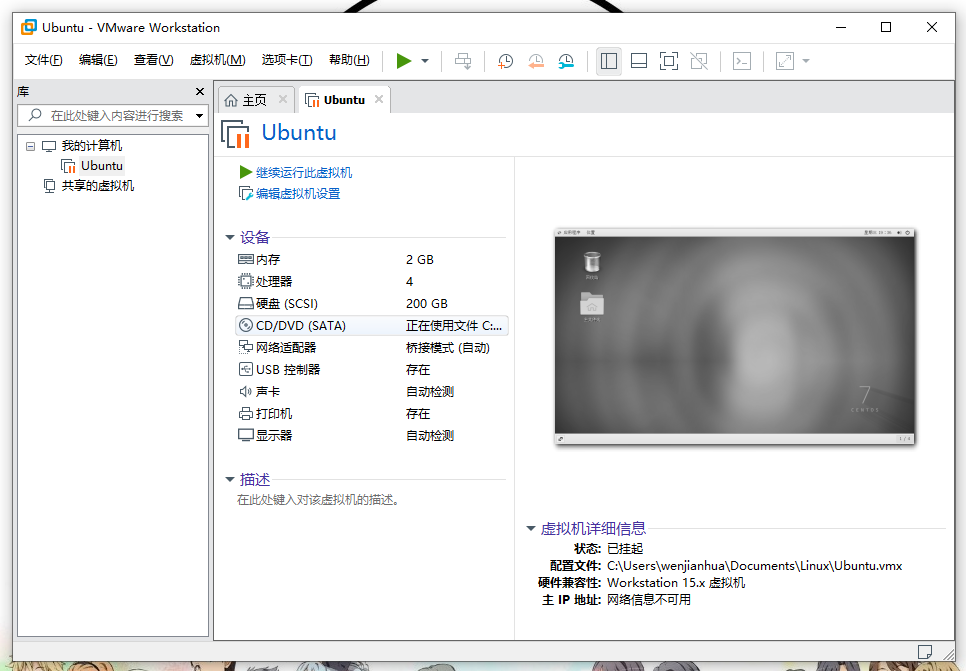
Task: Select the 网络适配器 device row
Action: [371, 348]
